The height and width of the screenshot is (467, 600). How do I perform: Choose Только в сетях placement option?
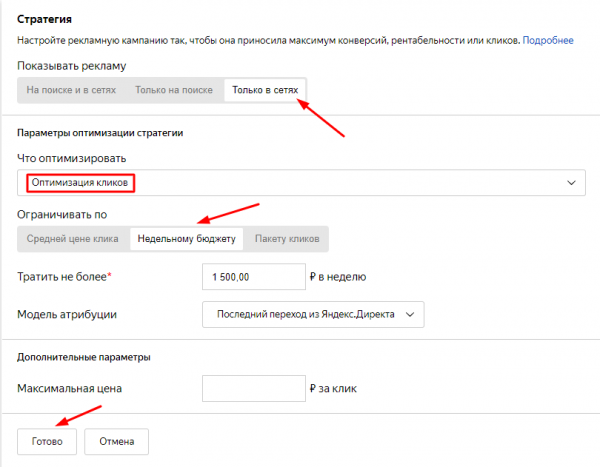pos(265,90)
